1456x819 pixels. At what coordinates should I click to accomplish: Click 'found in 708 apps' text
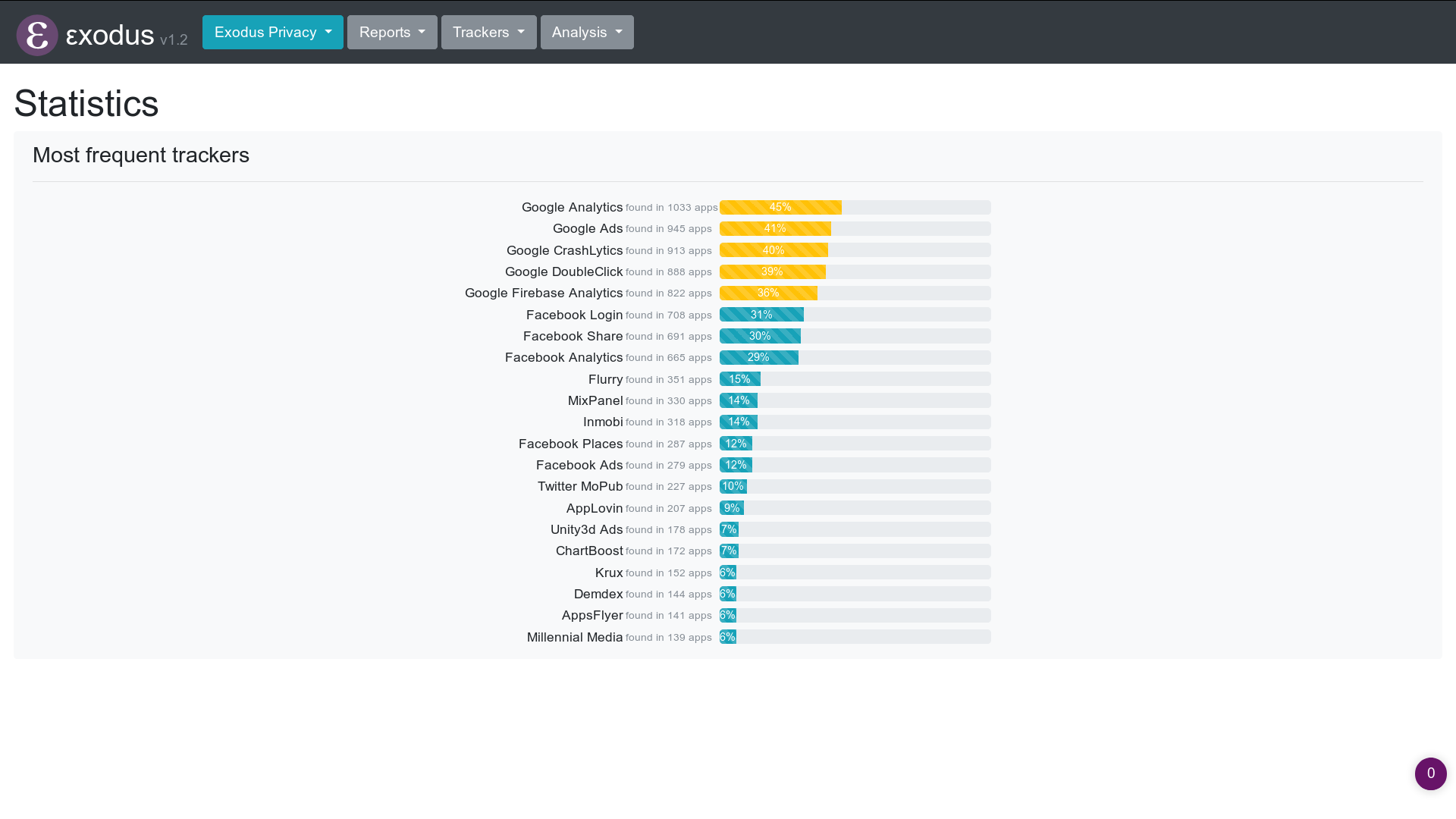pyautogui.click(x=668, y=315)
